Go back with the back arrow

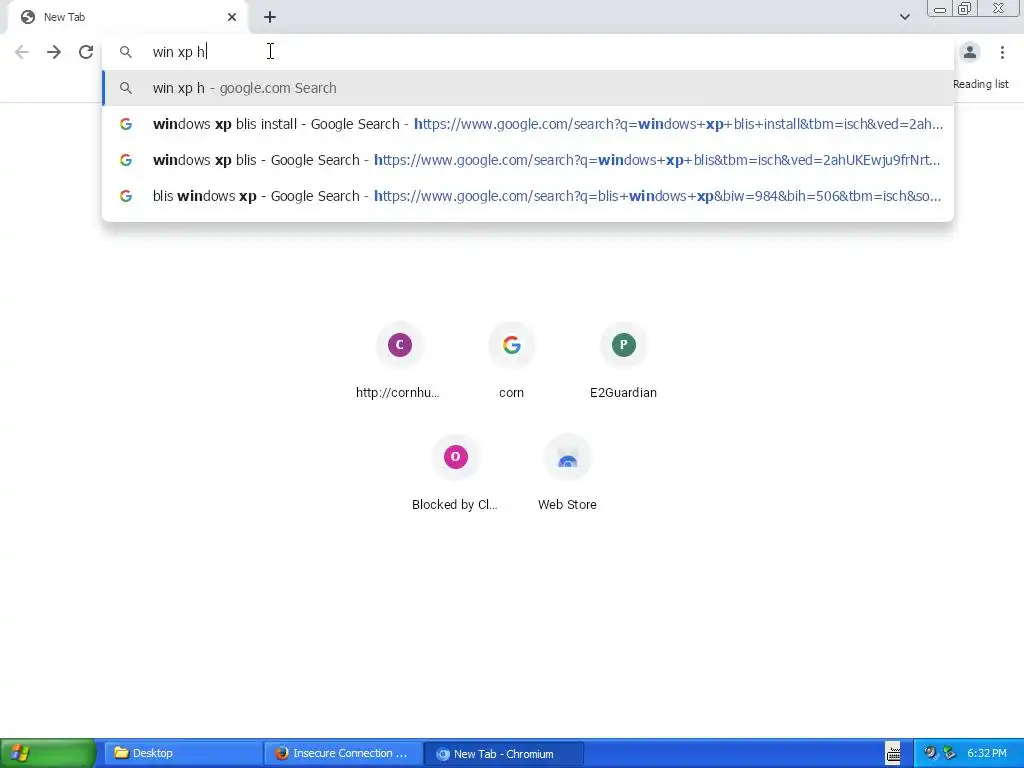pos(22,52)
